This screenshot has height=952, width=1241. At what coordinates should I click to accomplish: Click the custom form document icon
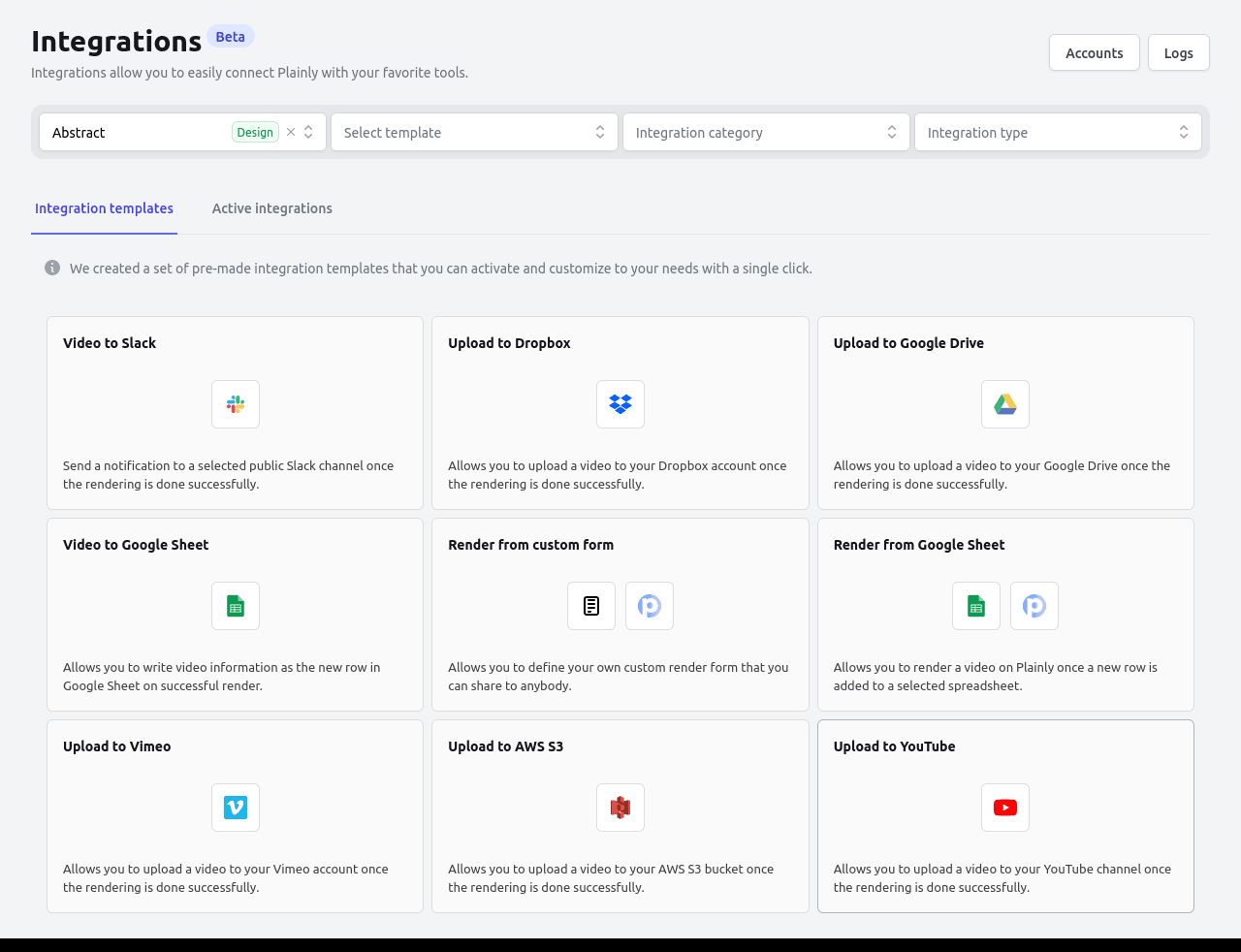(x=591, y=606)
